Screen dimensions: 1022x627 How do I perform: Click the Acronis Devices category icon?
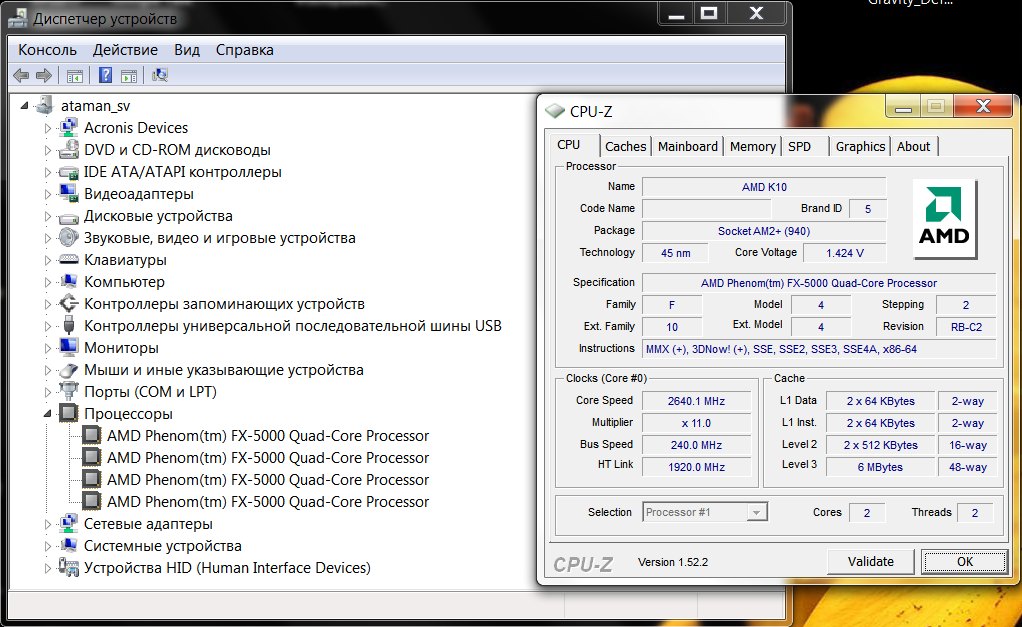click(68, 128)
